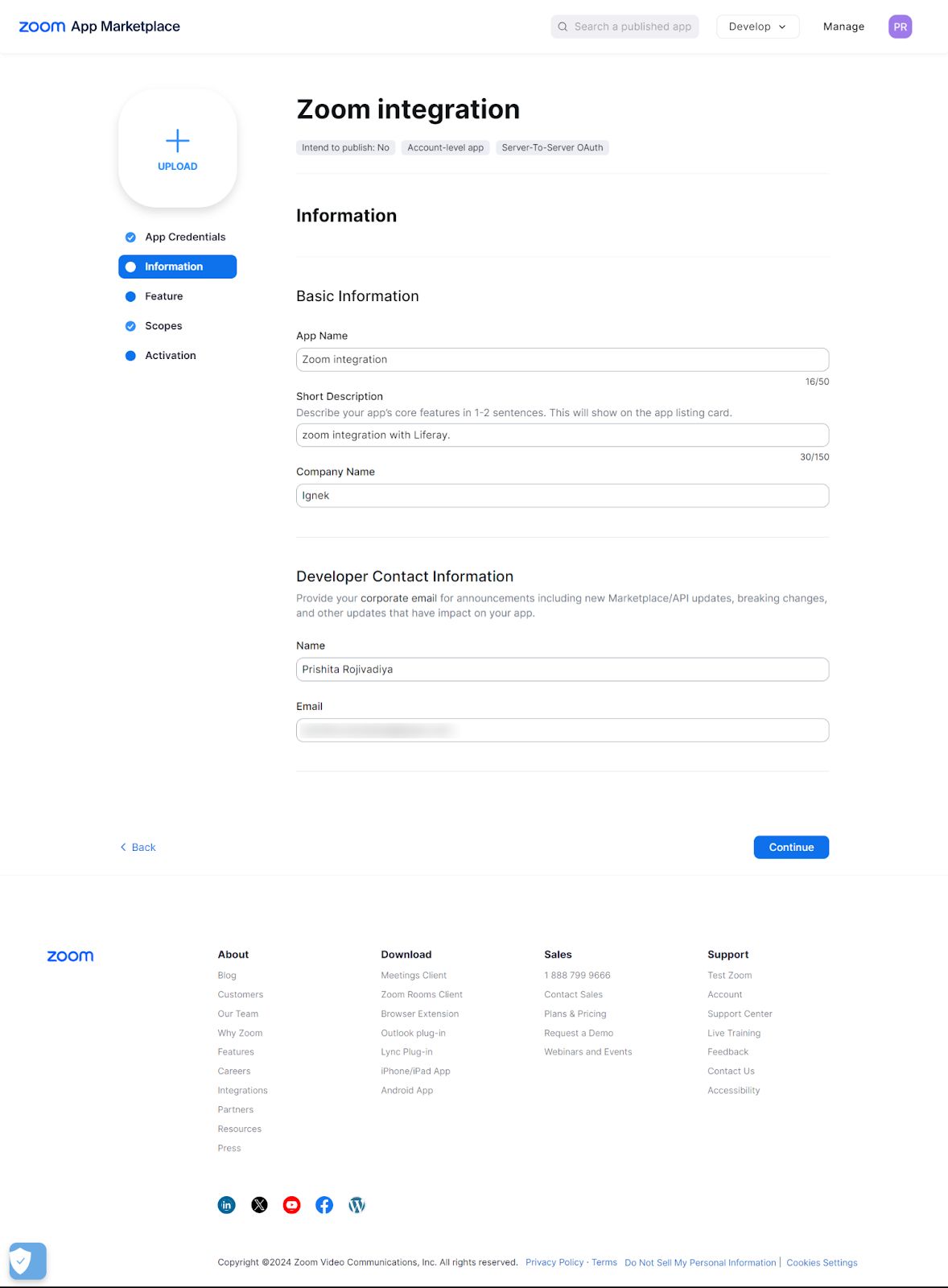Screen dimensions: 948x1288
Task: Select the Information step
Action: click(x=177, y=266)
